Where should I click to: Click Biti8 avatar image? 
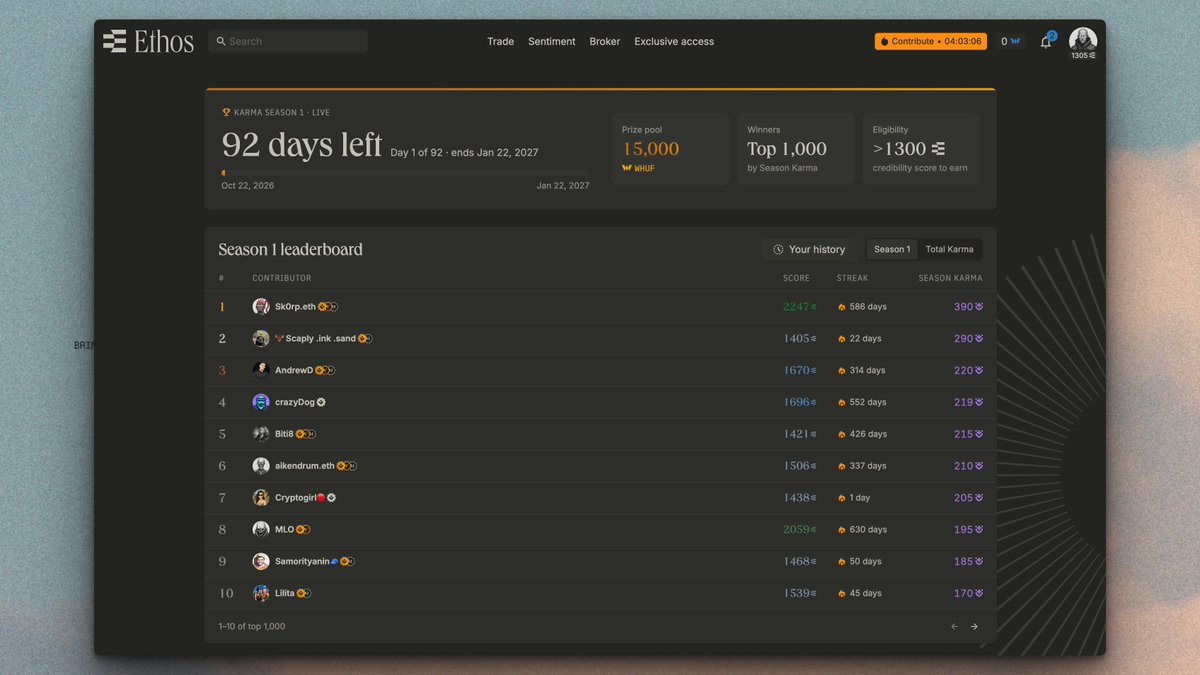(261, 434)
